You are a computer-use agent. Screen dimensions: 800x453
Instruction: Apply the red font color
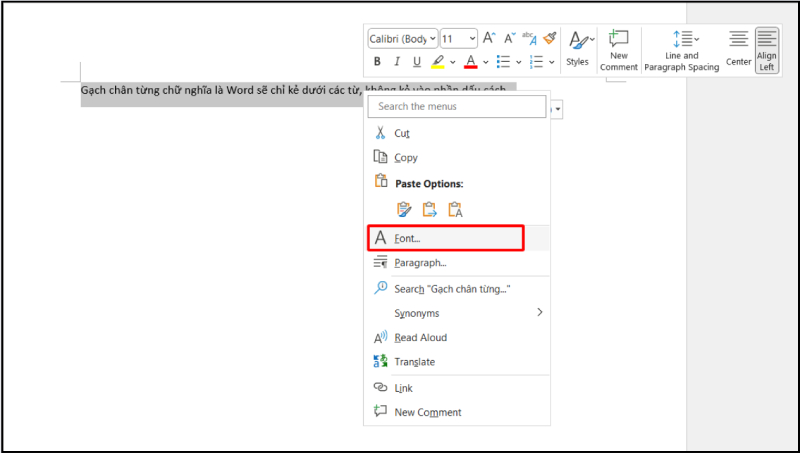click(x=472, y=62)
